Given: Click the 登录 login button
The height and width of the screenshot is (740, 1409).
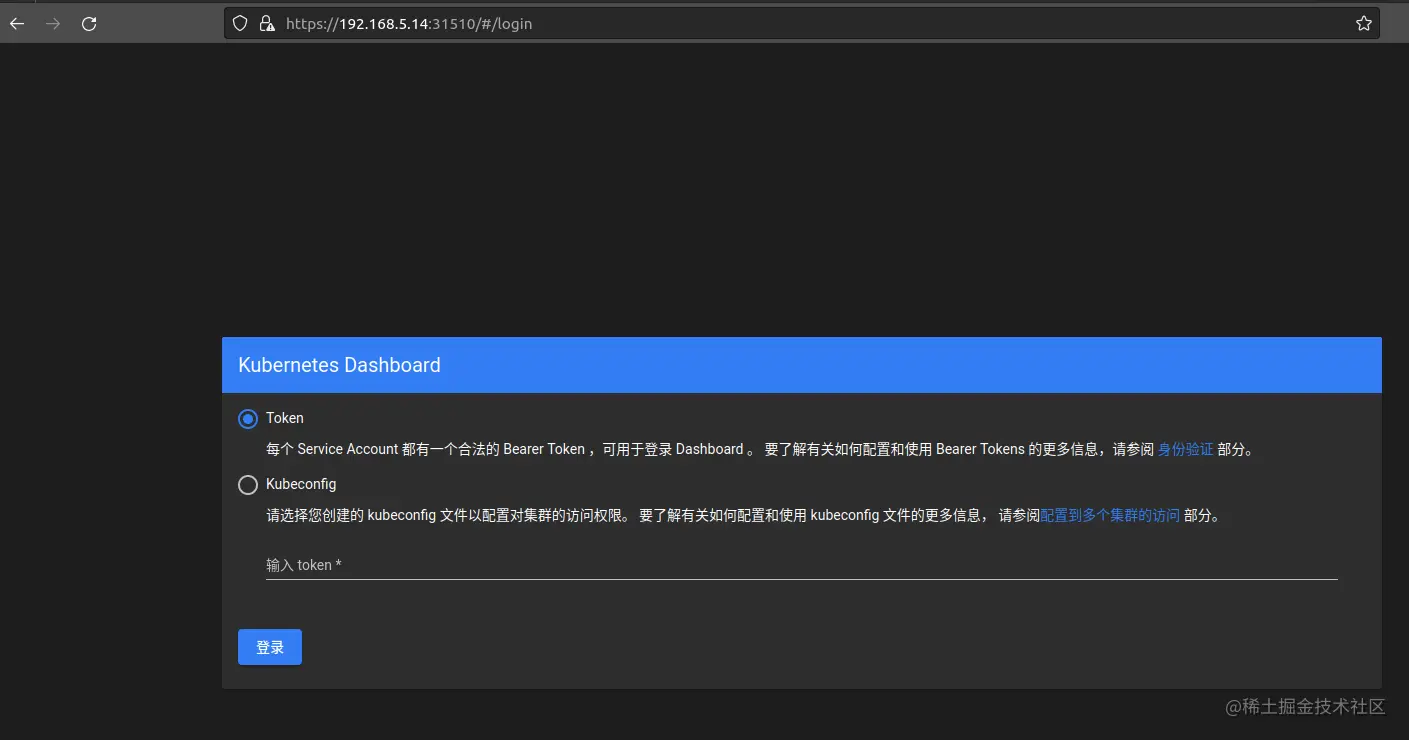Looking at the screenshot, I should 270,647.
